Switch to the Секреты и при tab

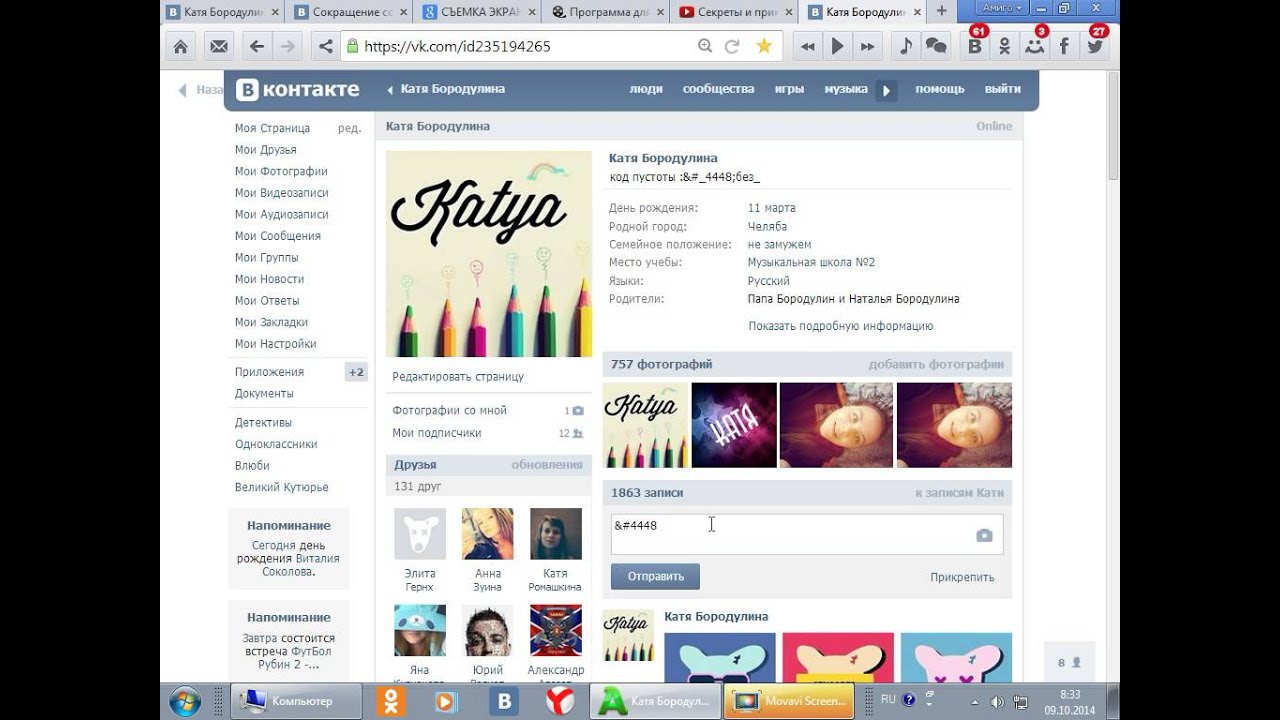tap(736, 12)
